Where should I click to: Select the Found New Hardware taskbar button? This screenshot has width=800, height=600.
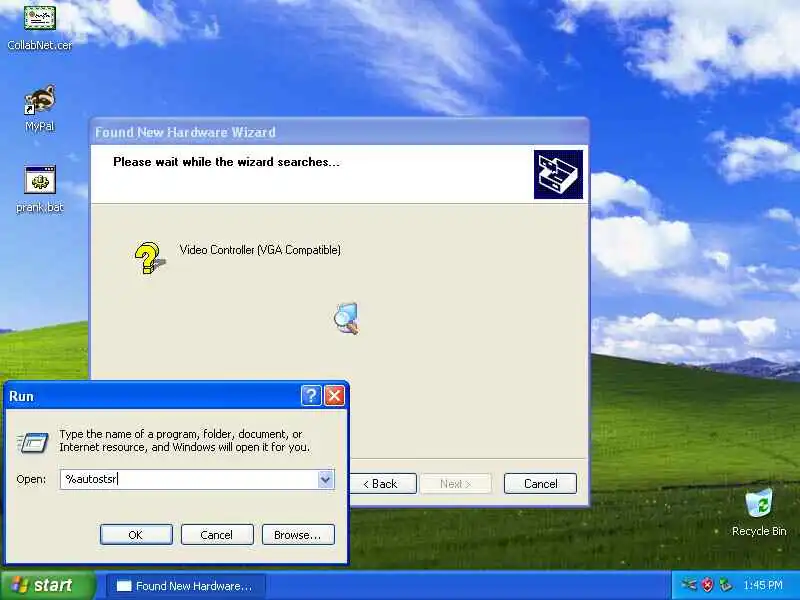pyautogui.click(x=186, y=586)
